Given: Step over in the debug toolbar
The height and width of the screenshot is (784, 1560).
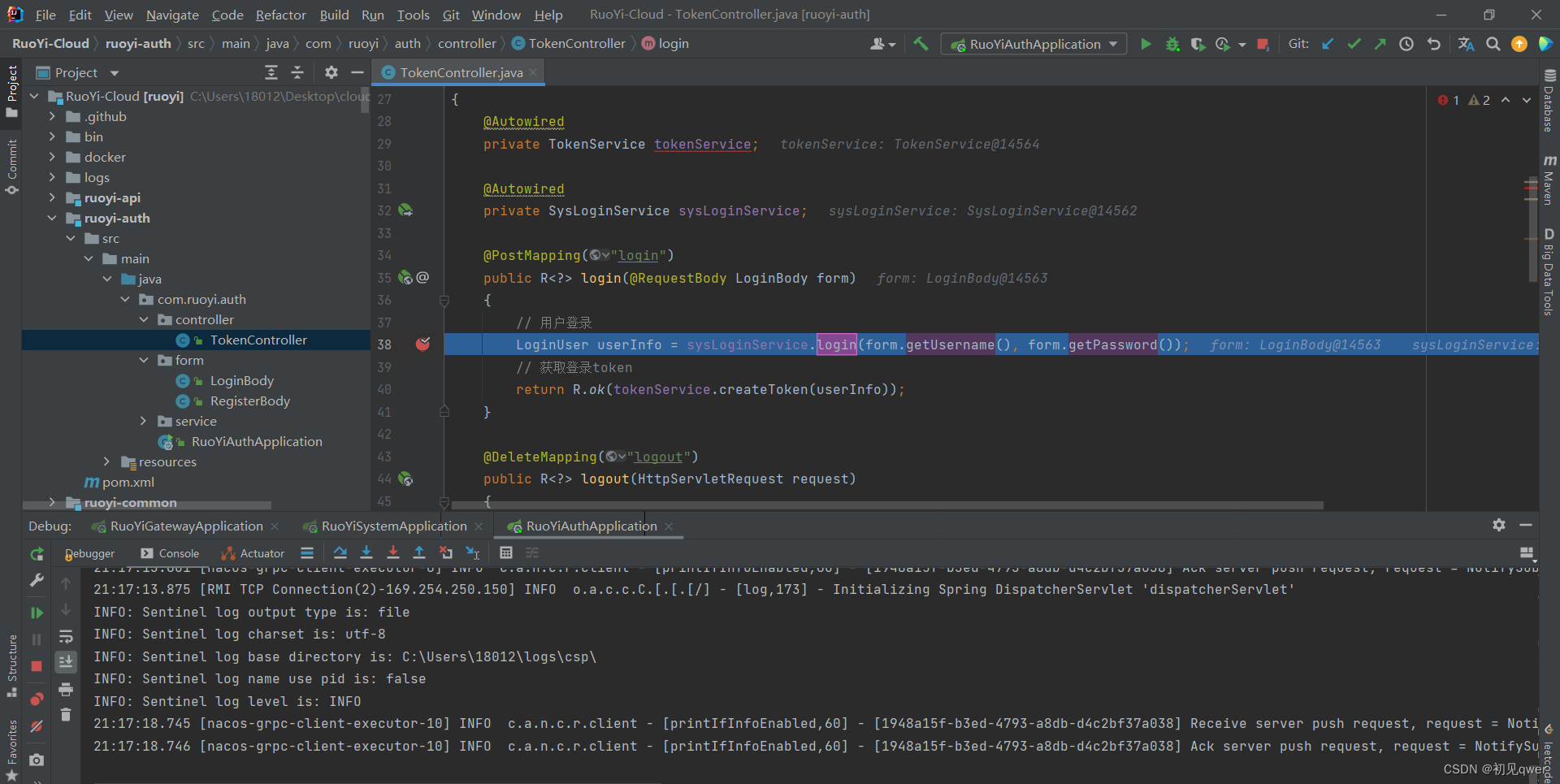Looking at the screenshot, I should 340,552.
